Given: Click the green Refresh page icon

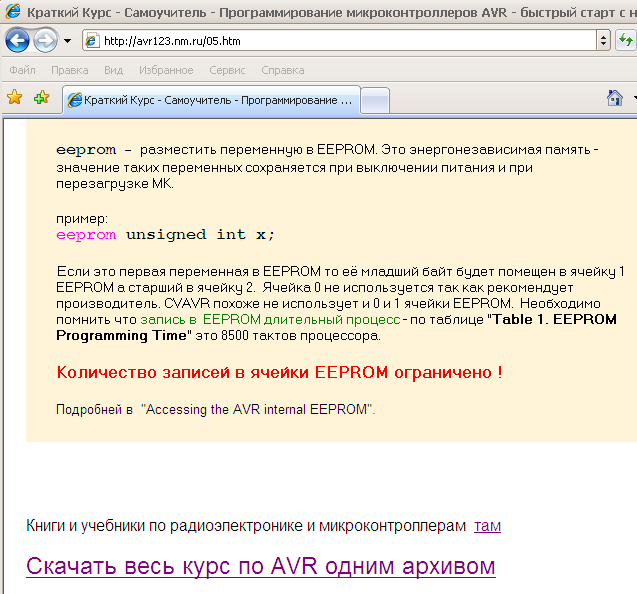Looking at the screenshot, I should coord(626,41).
